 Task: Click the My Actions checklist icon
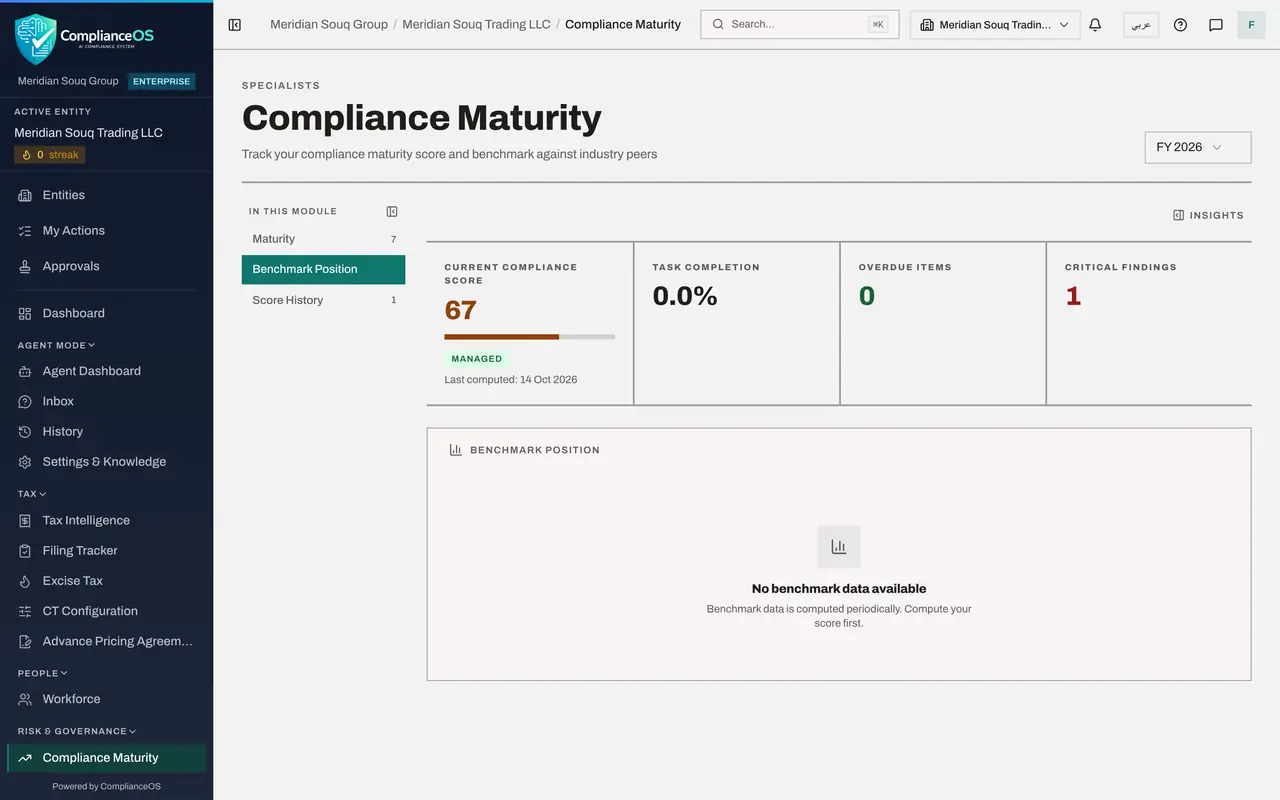pos(25,231)
